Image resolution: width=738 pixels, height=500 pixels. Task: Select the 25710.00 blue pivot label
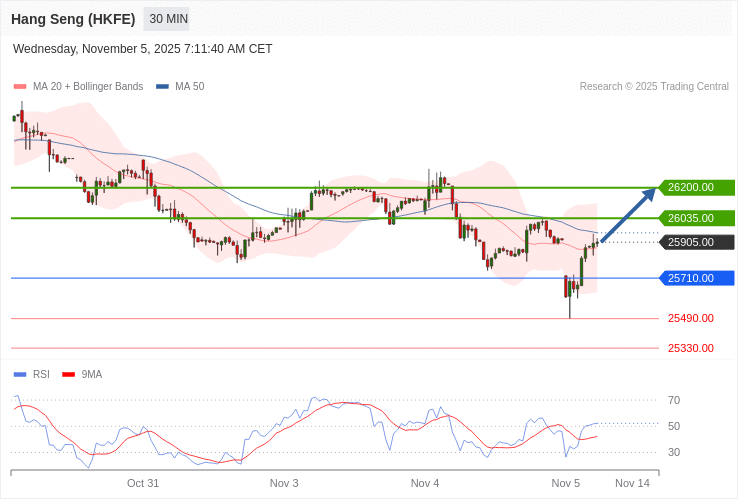tap(696, 278)
